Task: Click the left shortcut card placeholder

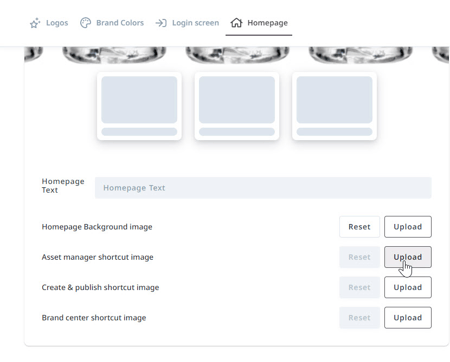Action: point(139,106)
